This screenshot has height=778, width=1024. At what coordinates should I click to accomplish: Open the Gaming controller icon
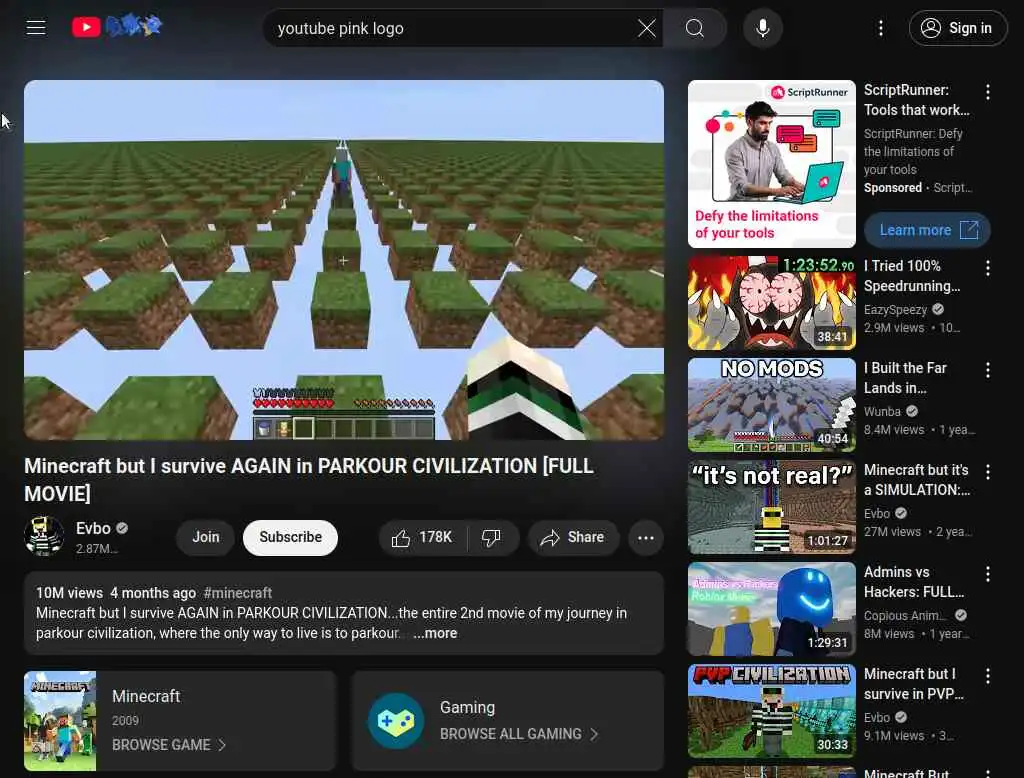pyautogui.click(x=396, y=721)
